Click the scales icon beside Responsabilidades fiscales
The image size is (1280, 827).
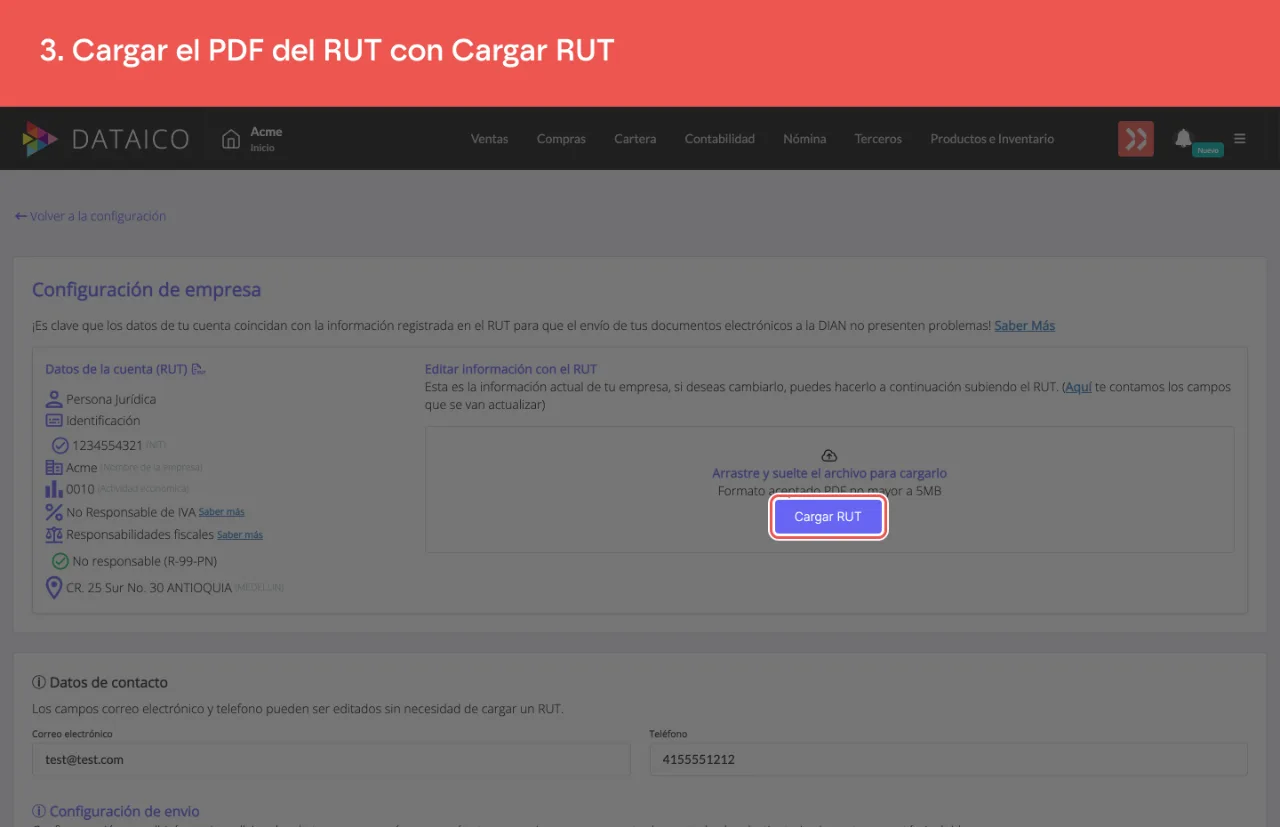tap(54, 535)
